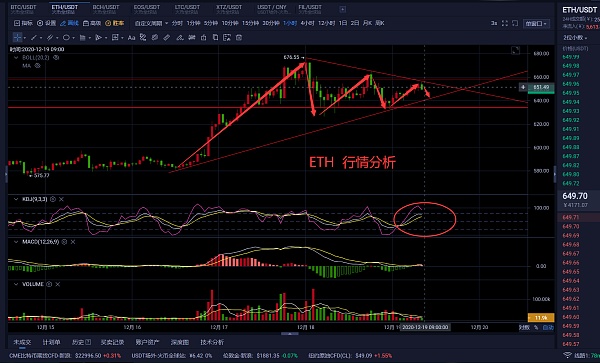
Task: Switch to the BTC/USDT tab
Action: pyautogui.click(x=23, y=9)
